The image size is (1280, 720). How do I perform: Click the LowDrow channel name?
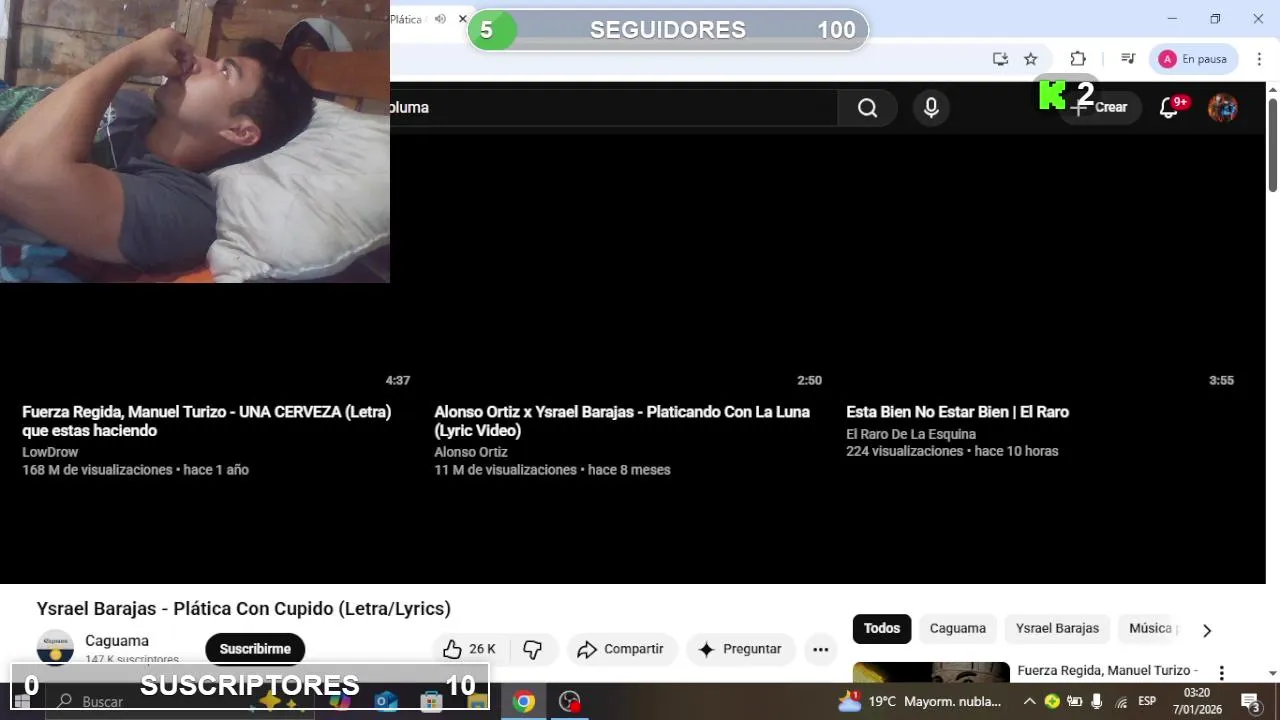pos(50,452)
